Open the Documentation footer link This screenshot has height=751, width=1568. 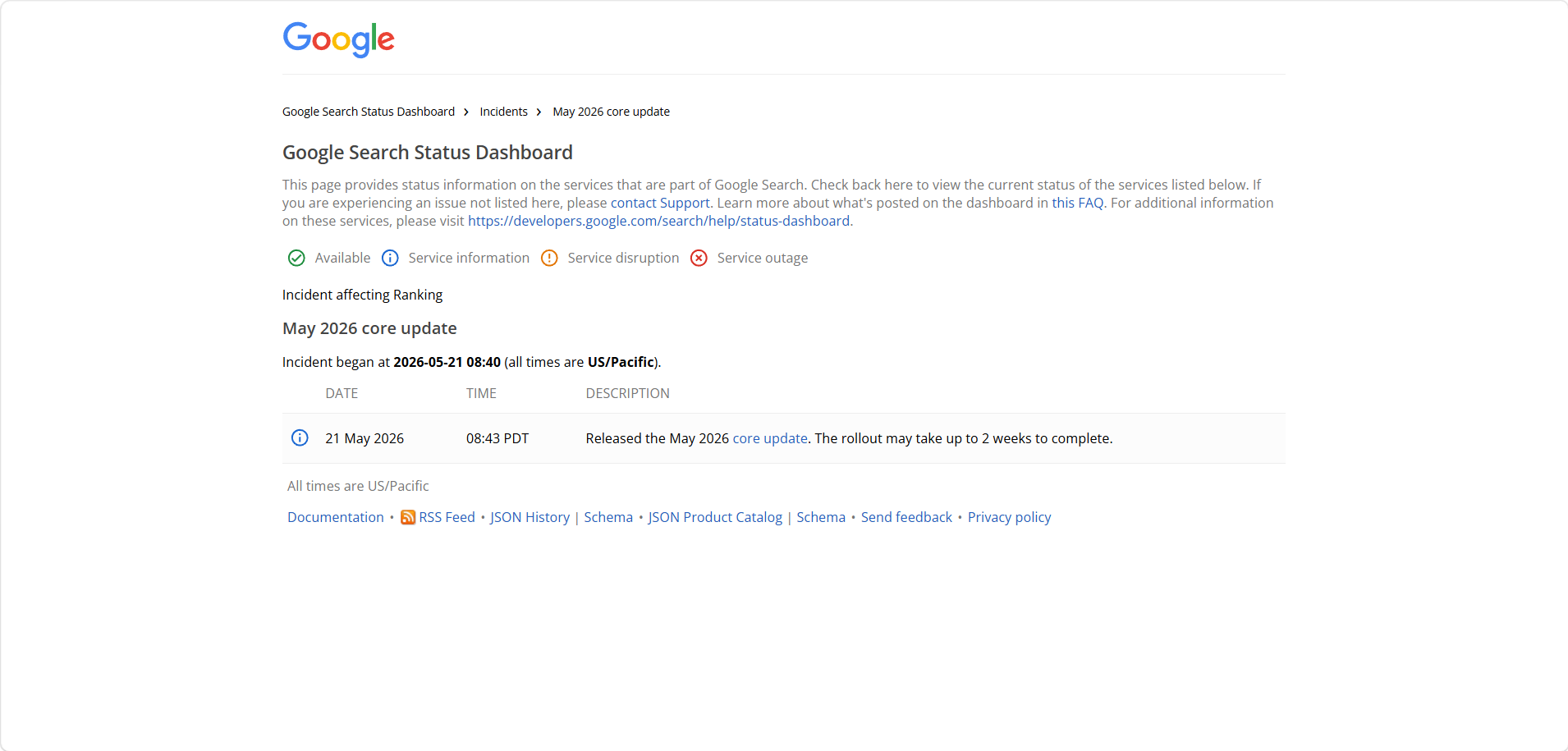coord(336,517)
